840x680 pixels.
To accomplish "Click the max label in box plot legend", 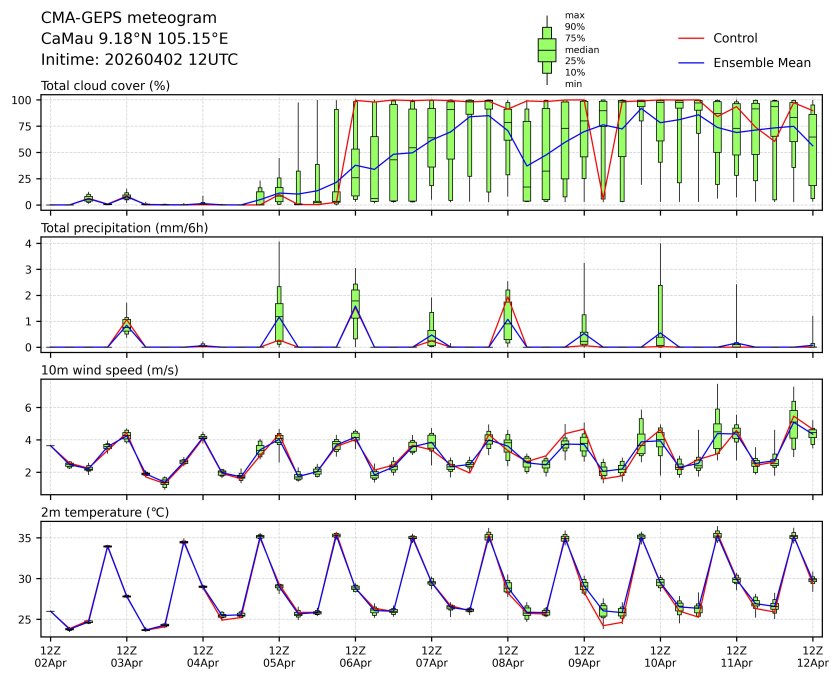I will coord(574,15).
